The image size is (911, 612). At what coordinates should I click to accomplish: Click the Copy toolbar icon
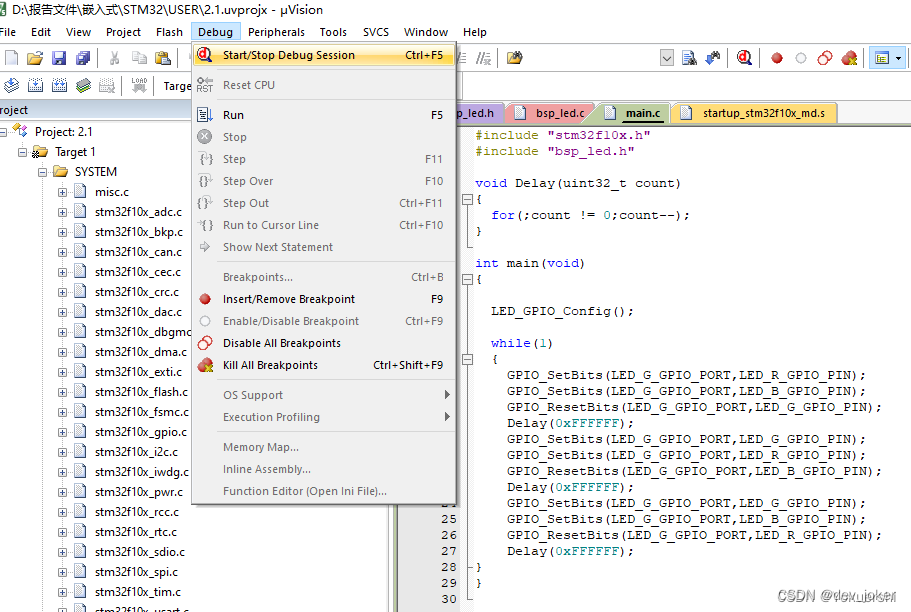point(139,58)
